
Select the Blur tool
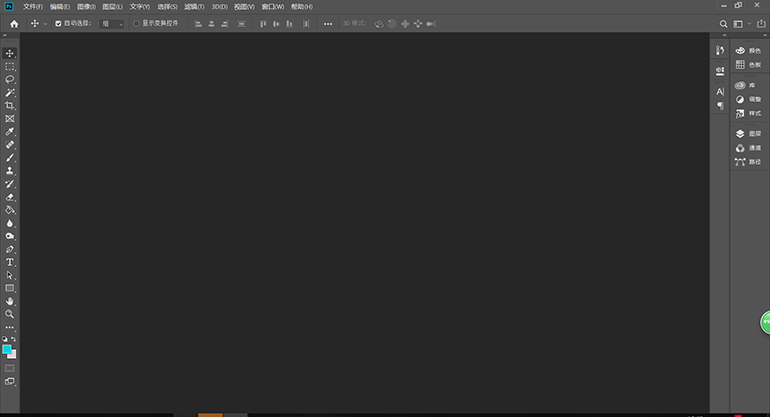pos(10,223)
